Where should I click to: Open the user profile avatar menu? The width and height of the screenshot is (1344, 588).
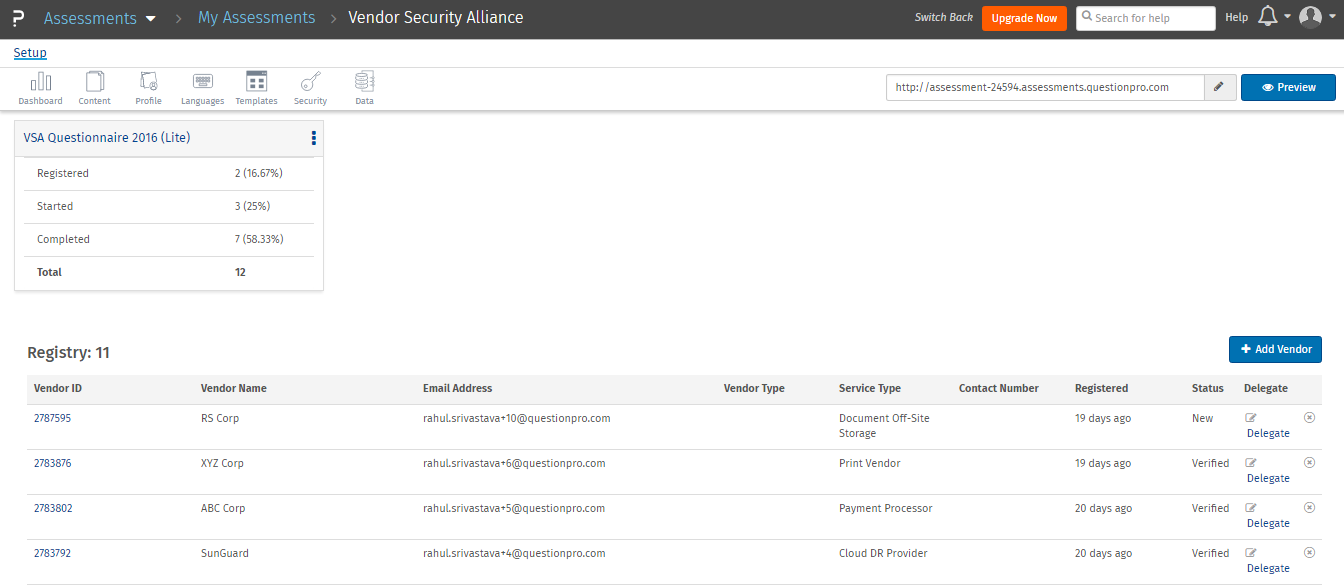coord(1312,18)
